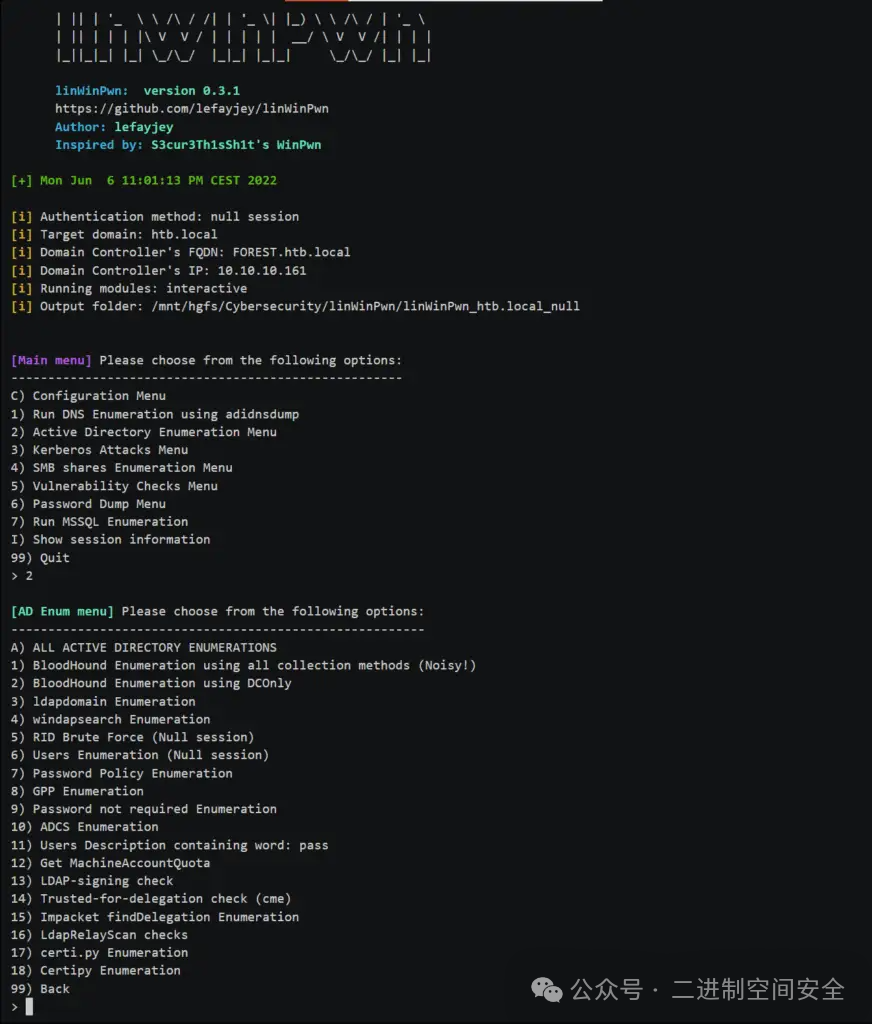
Task: Click the 'Author: lefayjey' line
Action: pyautogui.click(x=114, y=127)
